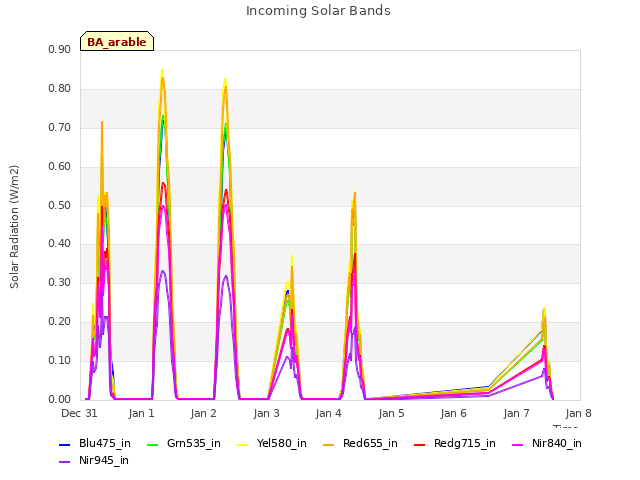Click the Jan 7 yellow peak near 0.23

(x=544, y=309)
